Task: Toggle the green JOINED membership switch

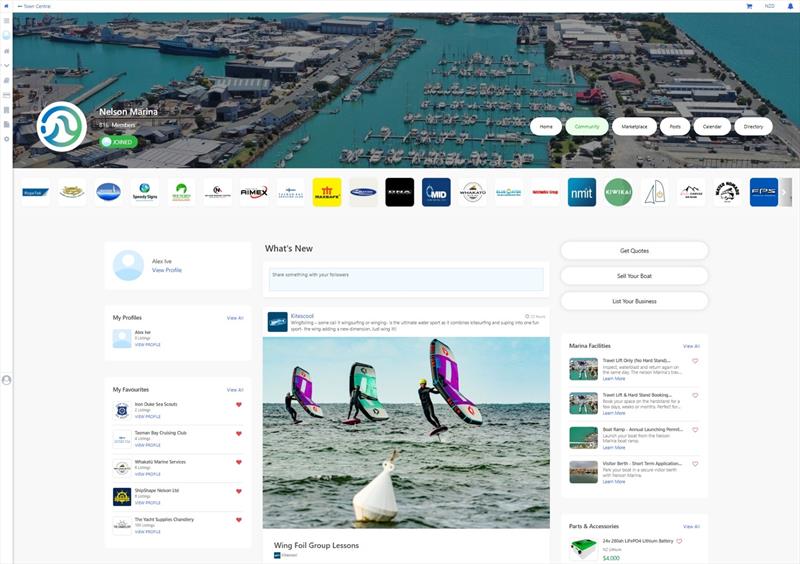Action: coord(118,142)
